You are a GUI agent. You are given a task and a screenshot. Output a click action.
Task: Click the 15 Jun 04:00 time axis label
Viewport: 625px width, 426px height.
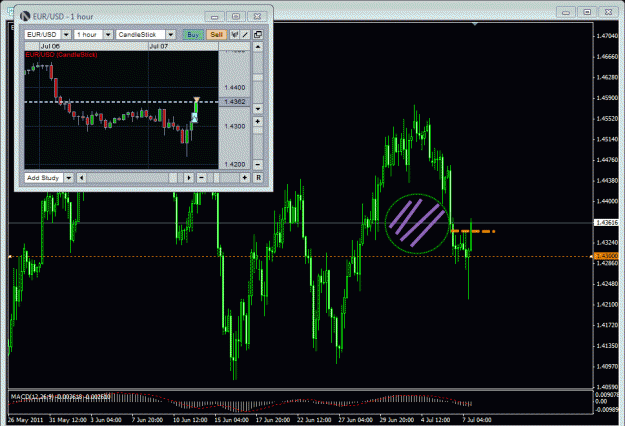[232, 420]
